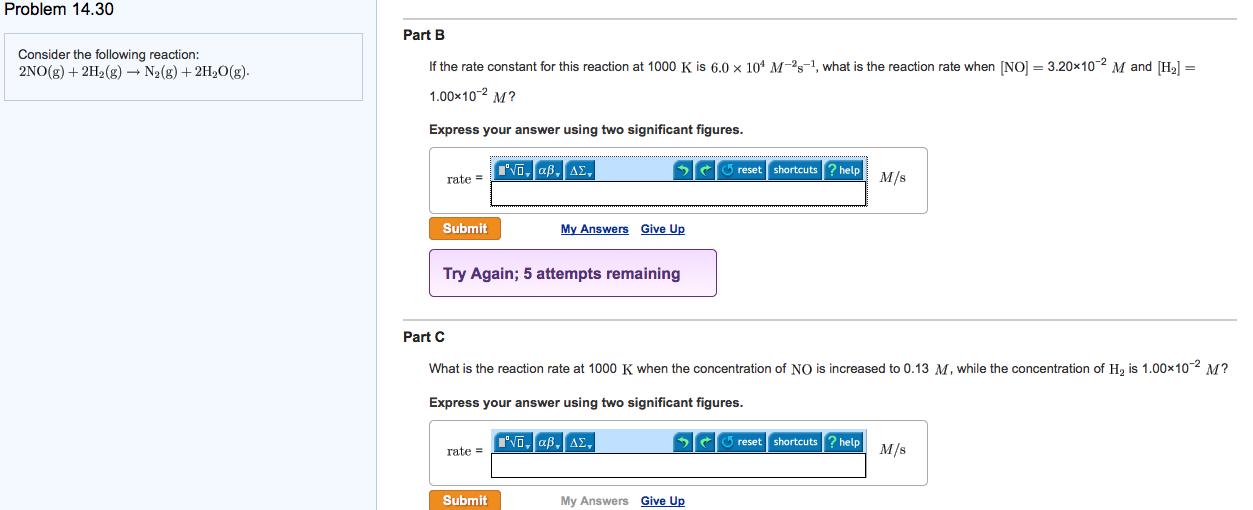Open keyboard shortcuts in Part B toolbar
Image resolution: width=1253 pixels, height=510 pixels.
pyautogui.click(x=795, y=170)
